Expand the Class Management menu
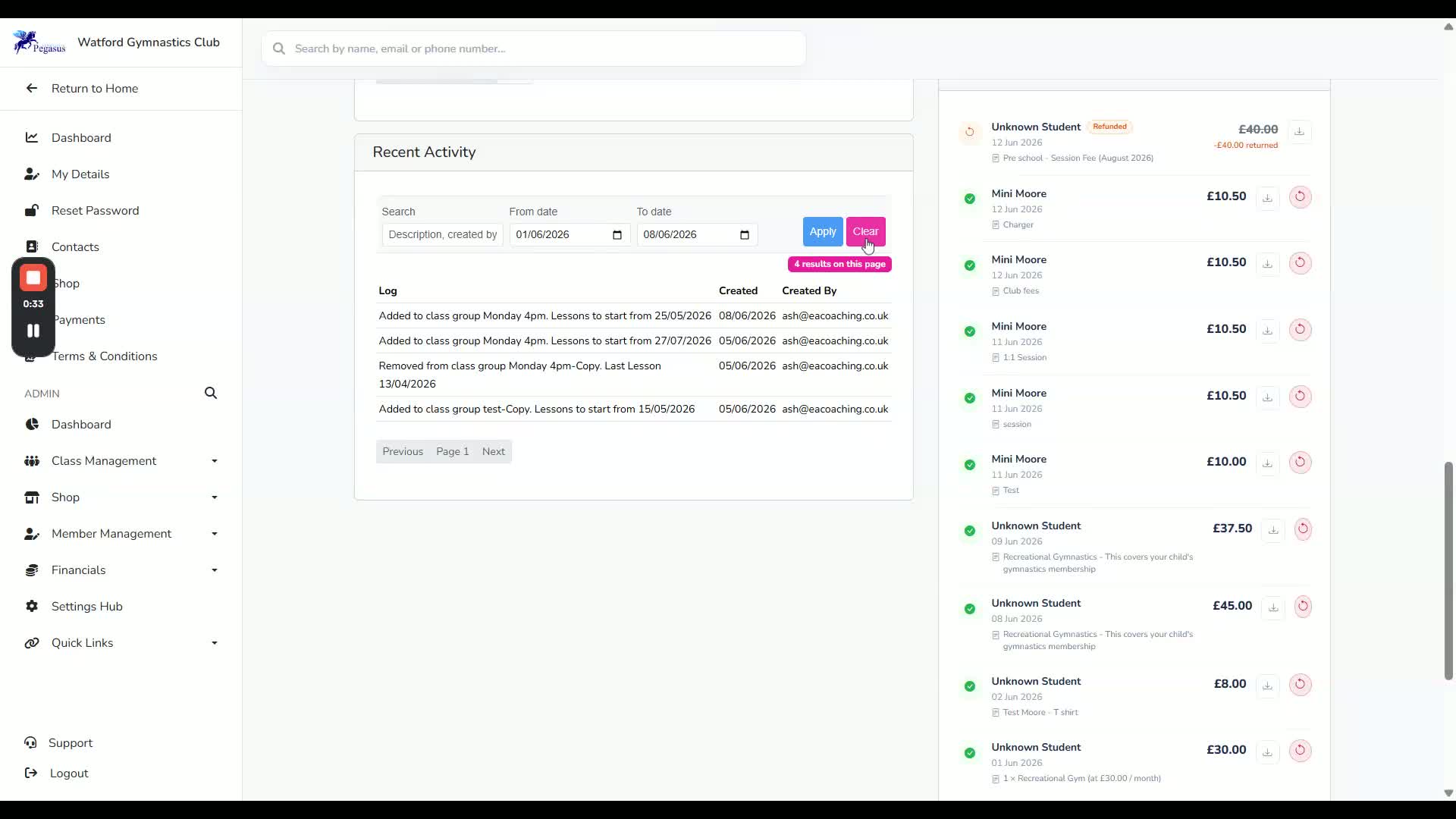 click(121, 461)
